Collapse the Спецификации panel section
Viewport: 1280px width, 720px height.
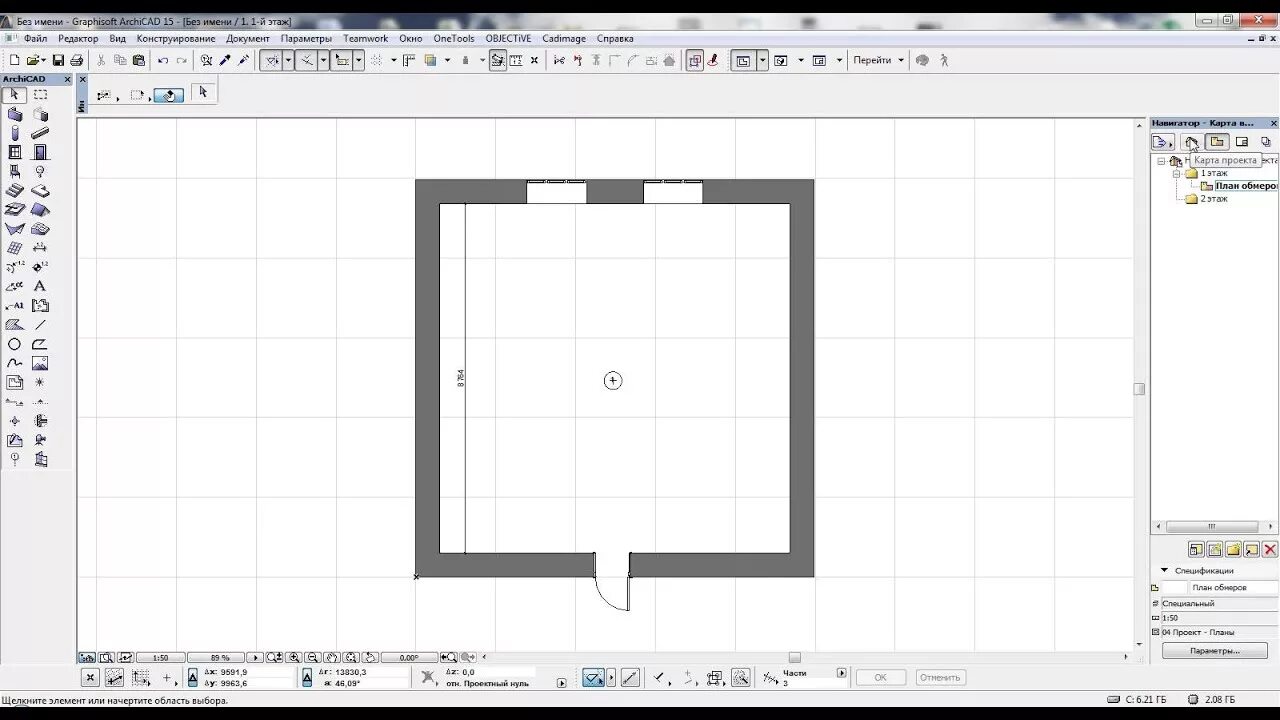tap(1164, 570)
